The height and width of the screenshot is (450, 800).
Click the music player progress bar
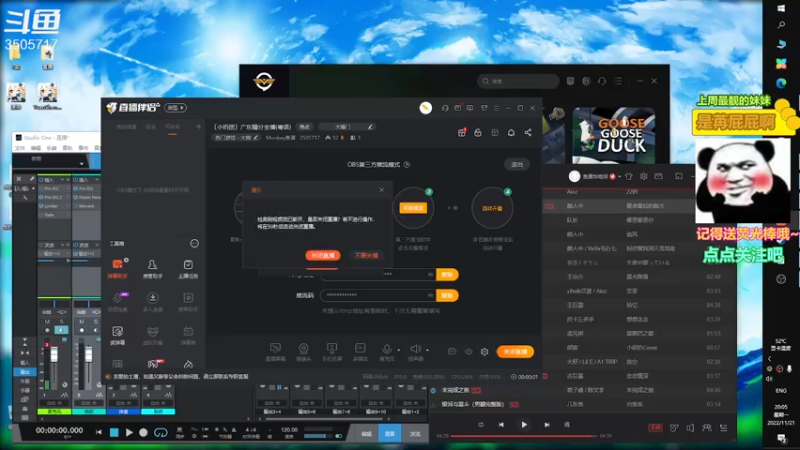point(523,436)
